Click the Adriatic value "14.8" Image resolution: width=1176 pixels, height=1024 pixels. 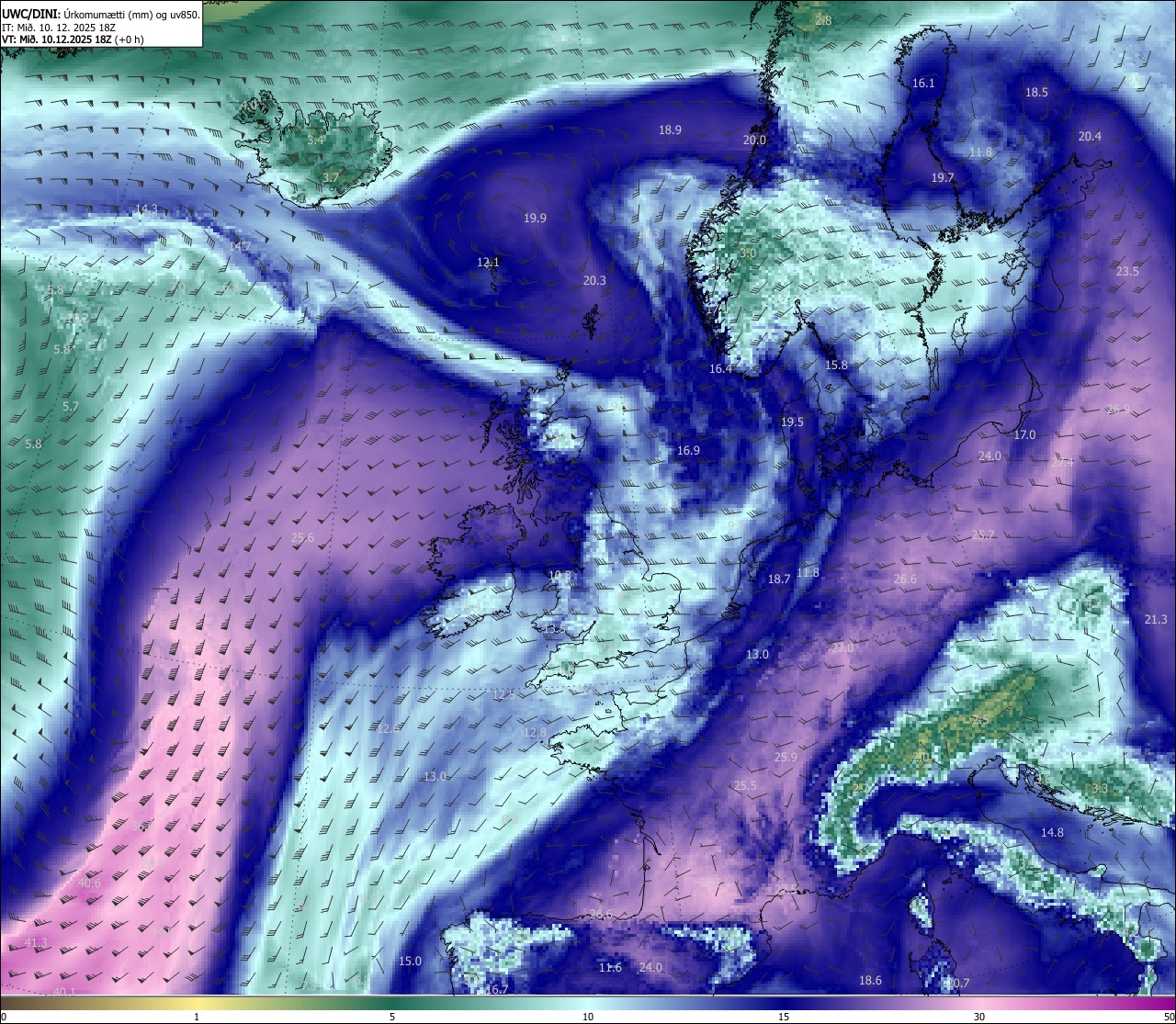tap(1052, 833)
